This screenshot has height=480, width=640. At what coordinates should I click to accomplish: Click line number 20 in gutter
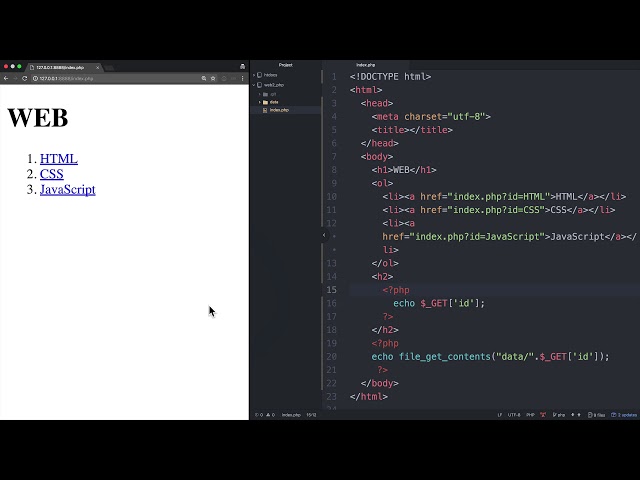click(331, 357)
